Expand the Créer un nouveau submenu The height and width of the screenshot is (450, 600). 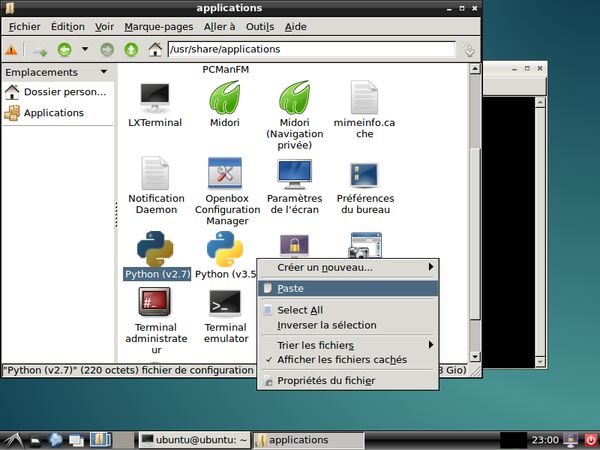(347, 267)
